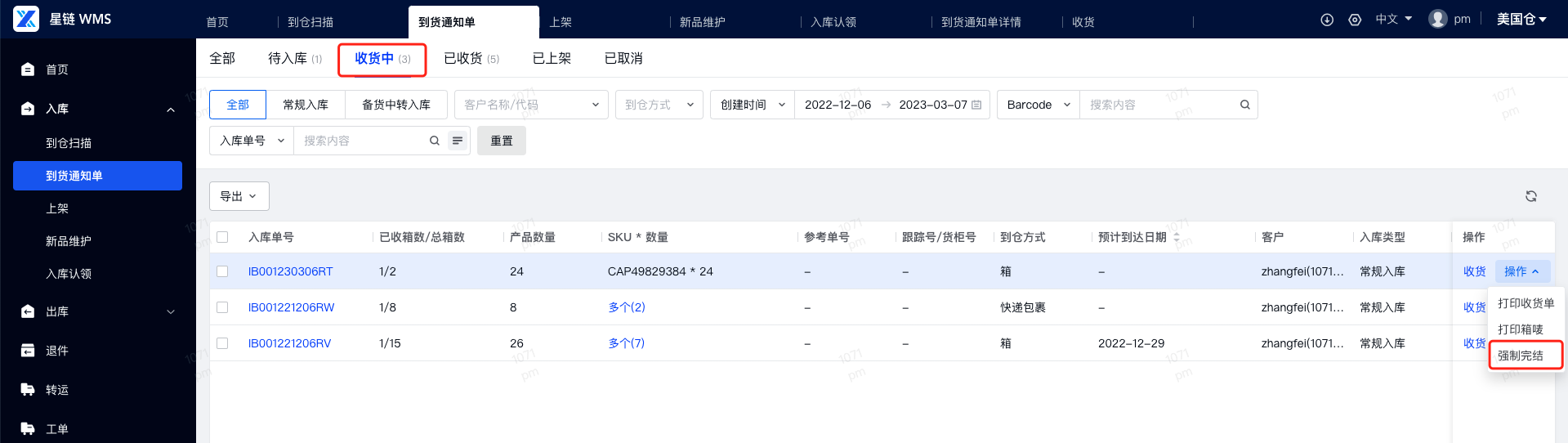Open the 客户名称/代码 dropdown

click(x=531, y=105)
